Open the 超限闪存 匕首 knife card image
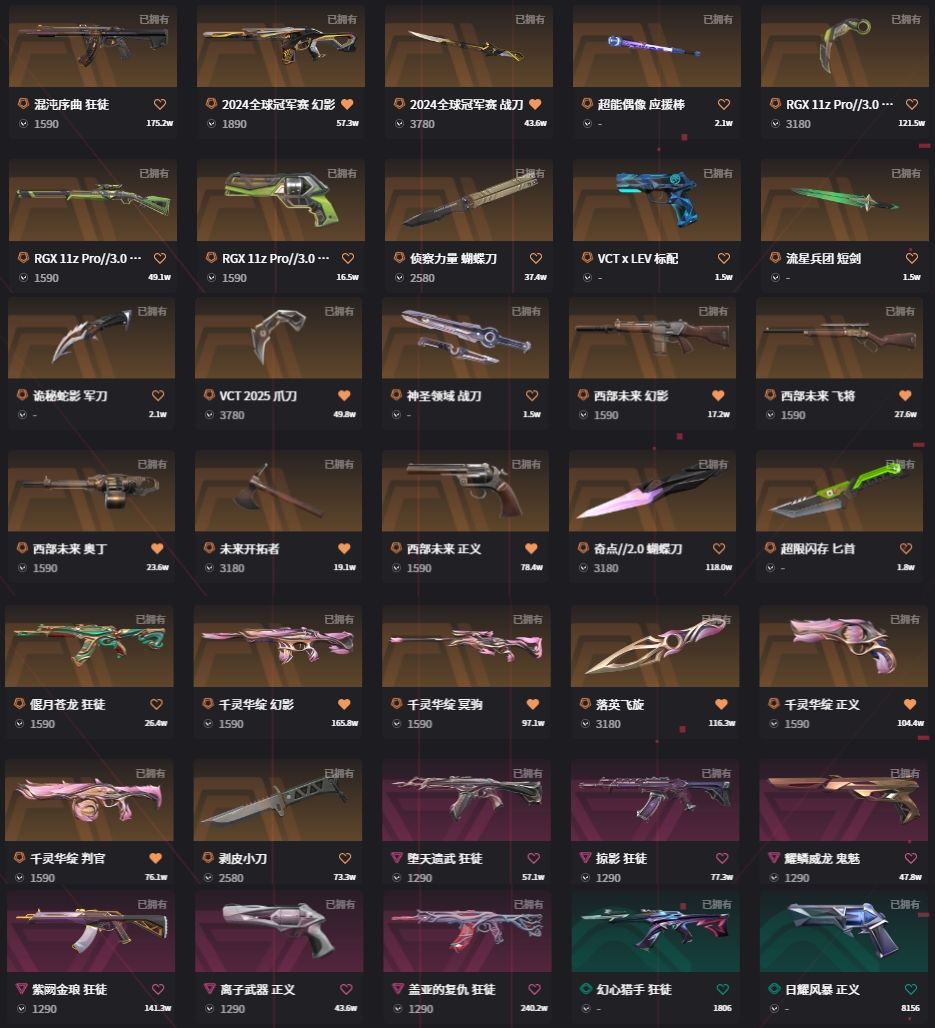The height and width of the screenshot is (1028, 935). point(839,490)
